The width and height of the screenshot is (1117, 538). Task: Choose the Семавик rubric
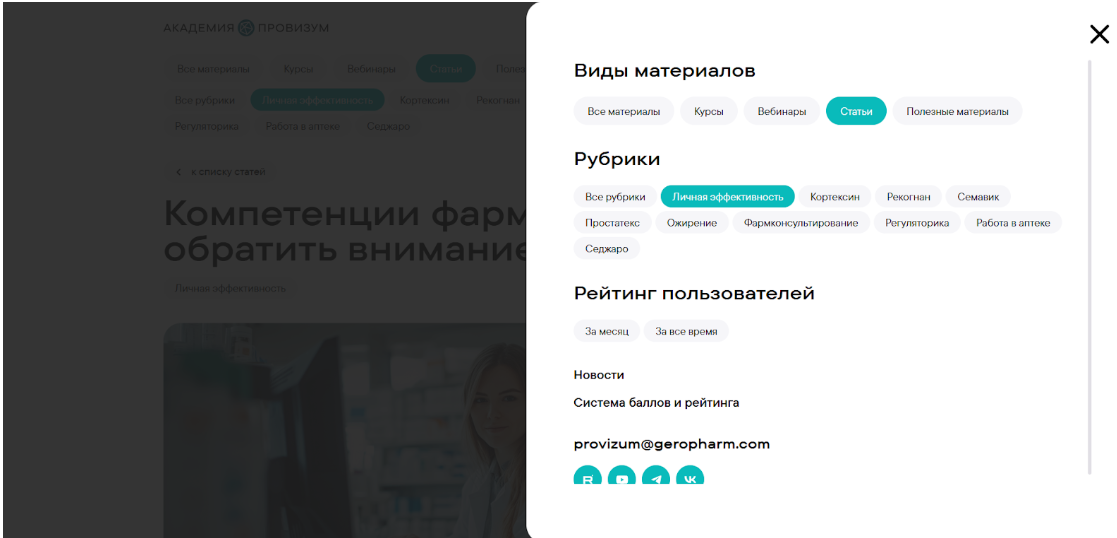pos(978,197)
